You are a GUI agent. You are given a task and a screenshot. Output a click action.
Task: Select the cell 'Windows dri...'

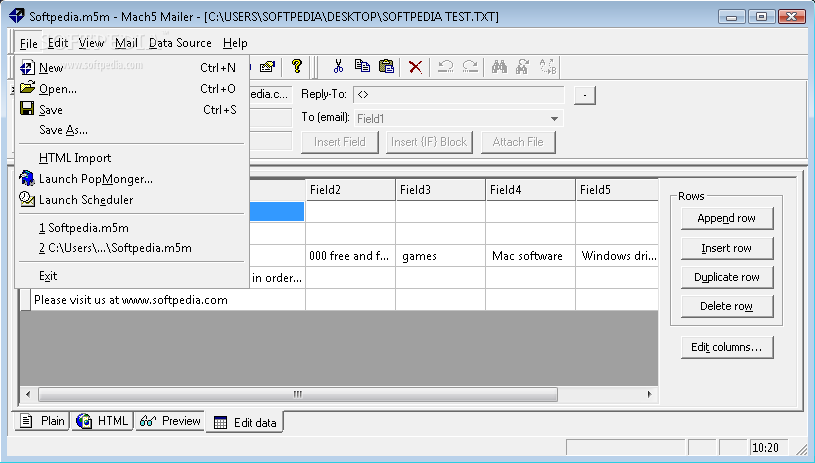(617, 256)
